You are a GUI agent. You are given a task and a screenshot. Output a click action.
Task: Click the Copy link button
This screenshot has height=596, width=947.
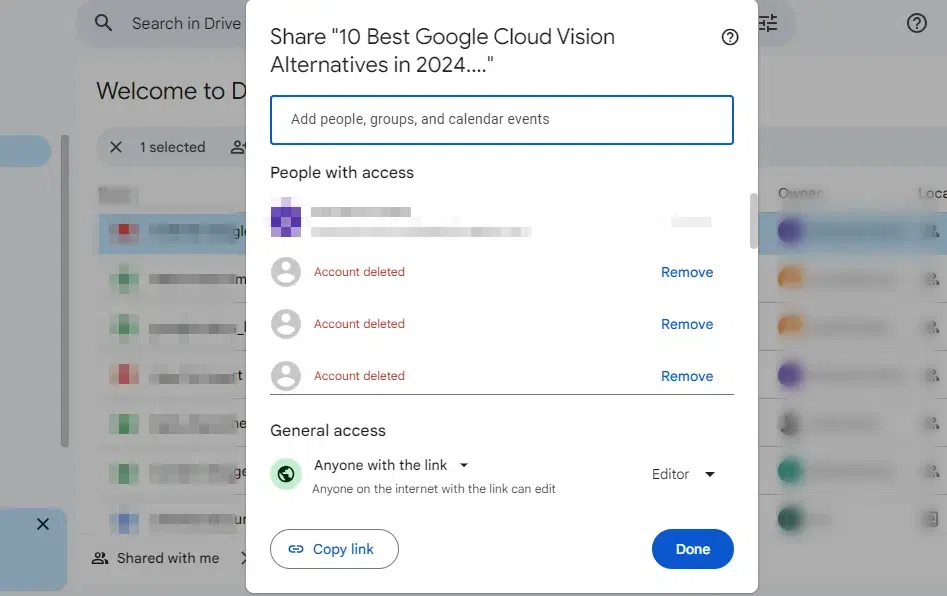(x=334, y=549)
